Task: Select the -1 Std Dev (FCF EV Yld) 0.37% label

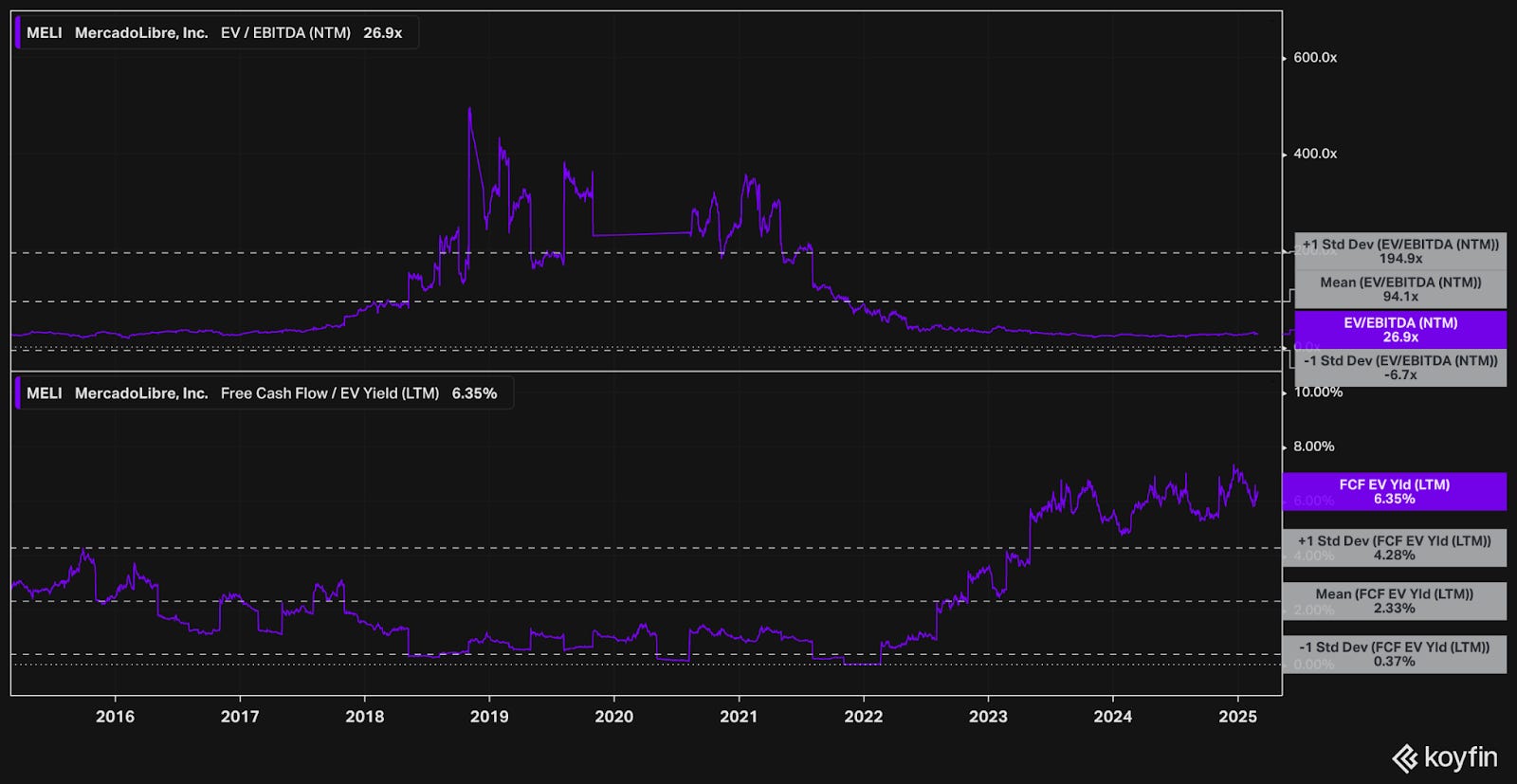Action: 1395,654
